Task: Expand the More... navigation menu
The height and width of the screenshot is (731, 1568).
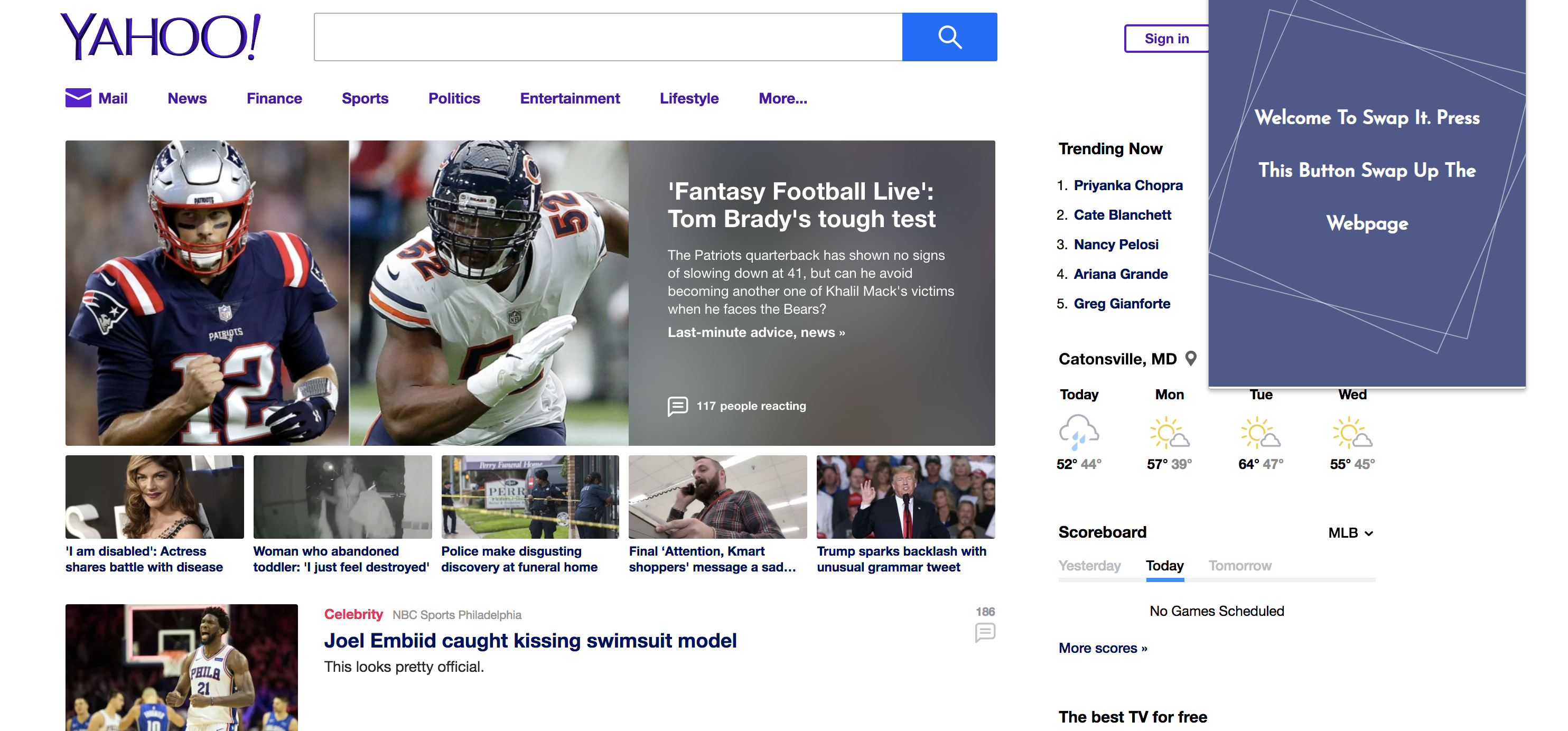Action: [x=782, y=99]
